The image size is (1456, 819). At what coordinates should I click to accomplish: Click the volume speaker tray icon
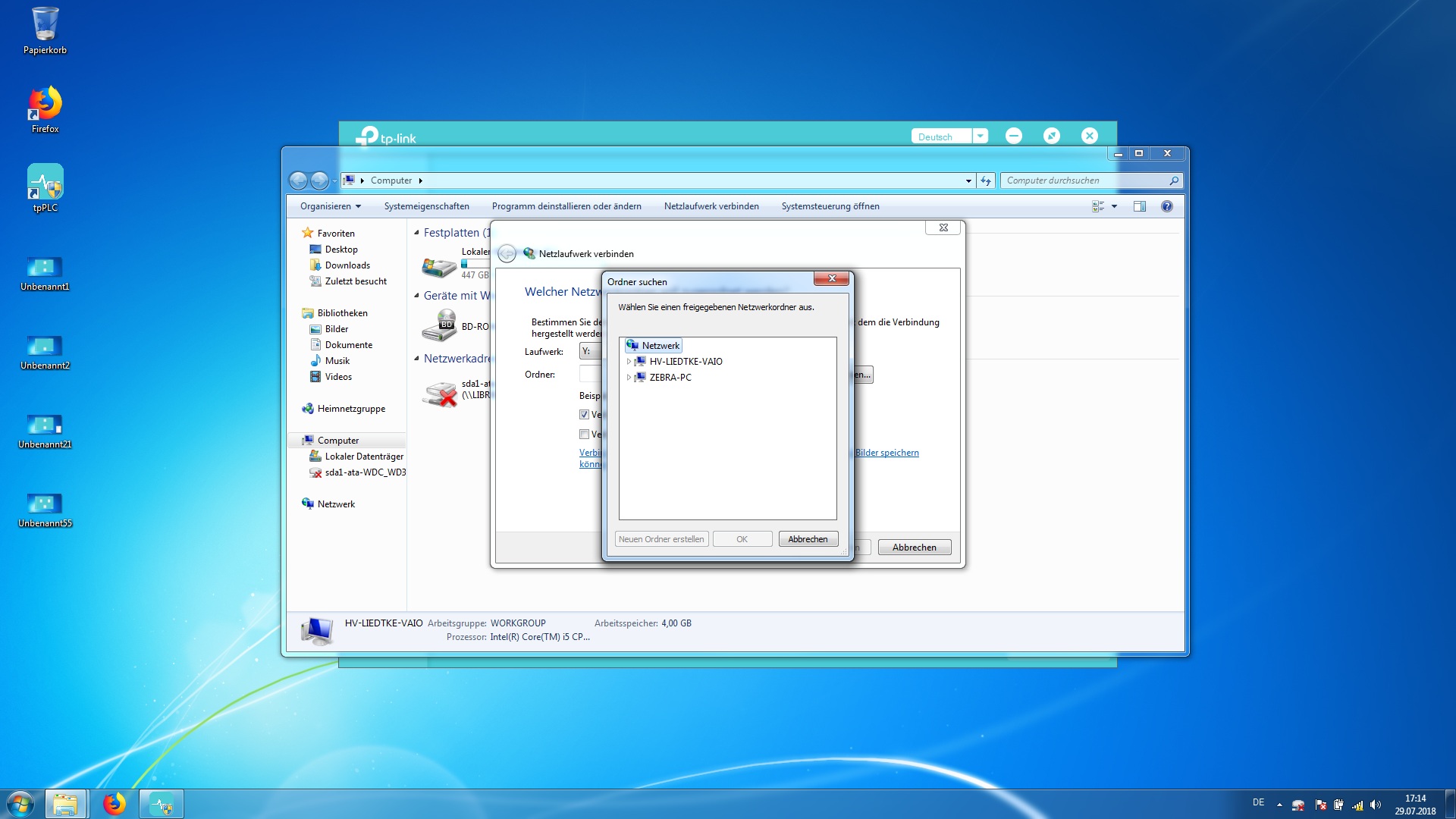pos(1376,805)
